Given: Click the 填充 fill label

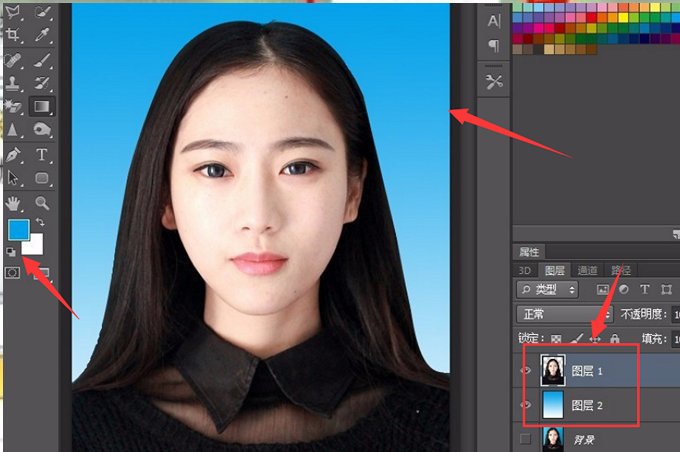Looking at the screenshot, I should pos(654,338).
